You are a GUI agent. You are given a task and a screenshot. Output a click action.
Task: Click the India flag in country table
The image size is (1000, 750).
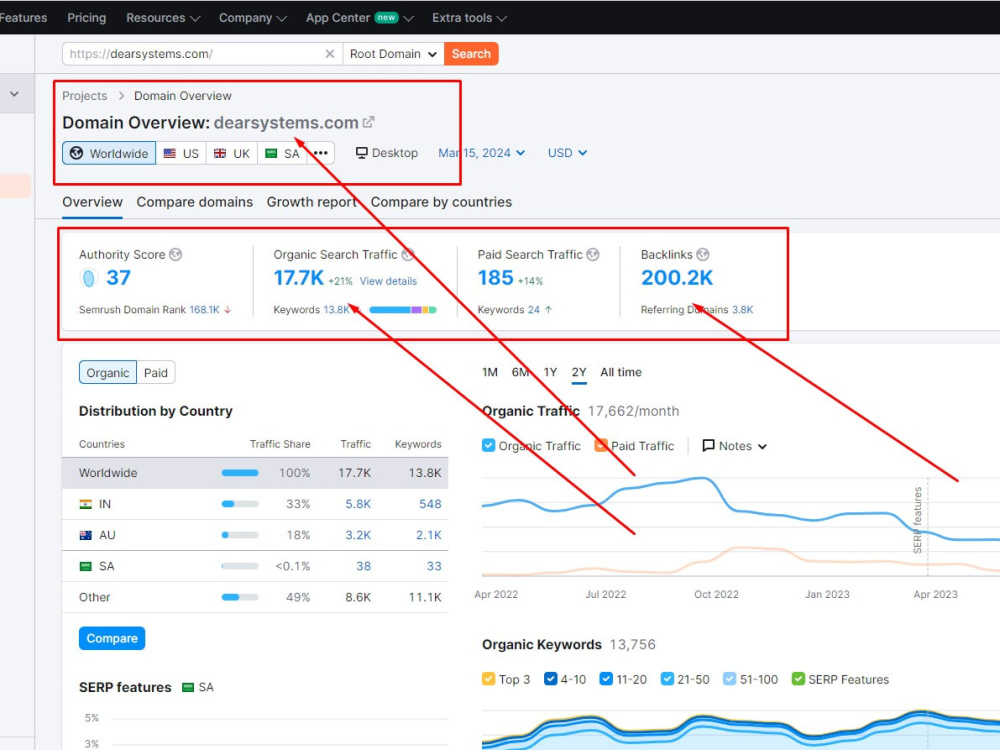[x=85, y=504]
